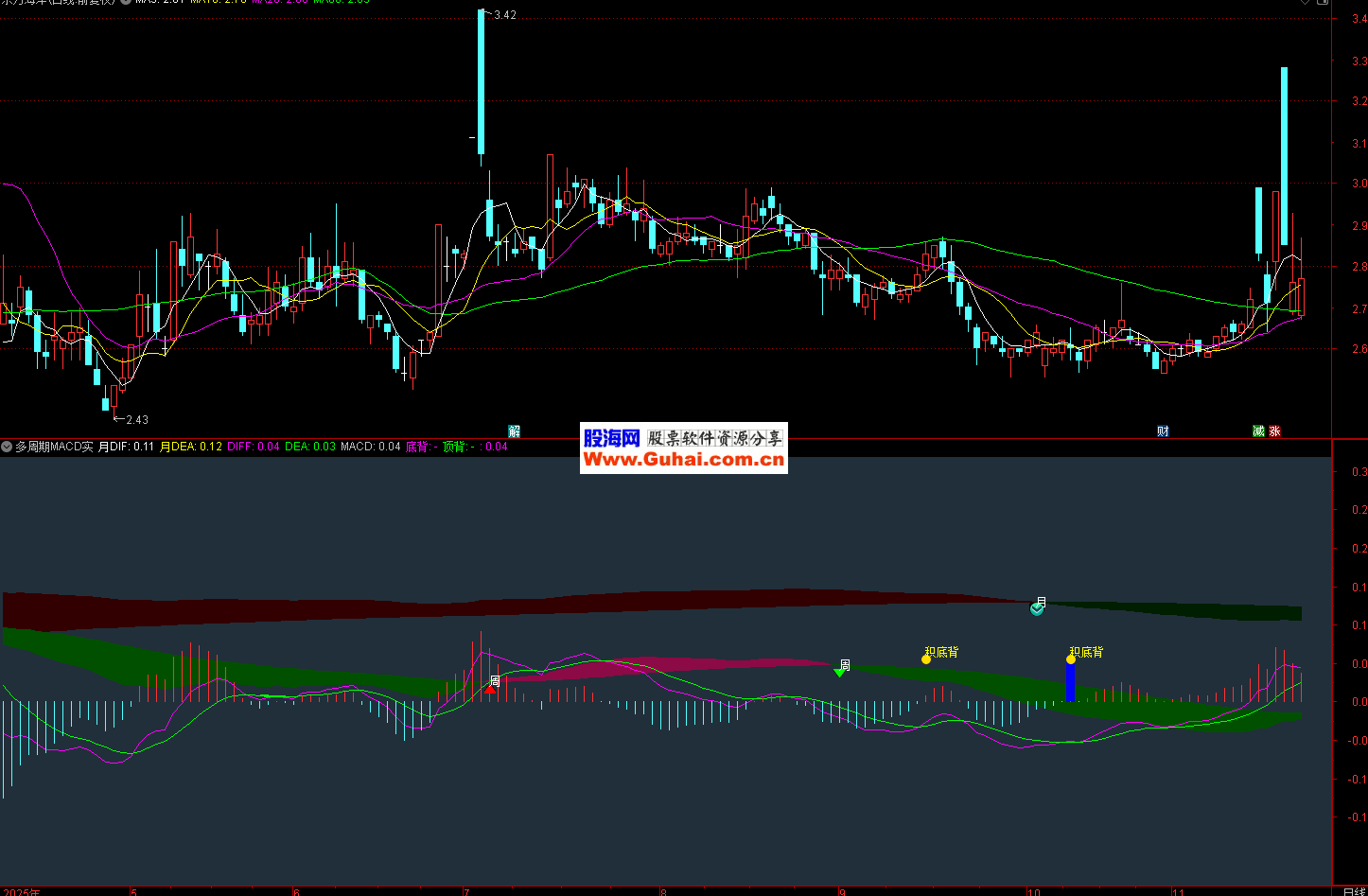Click the 3.42 high price label
1368x896 pixels.
pyautogui.click(x=505, y=15)
